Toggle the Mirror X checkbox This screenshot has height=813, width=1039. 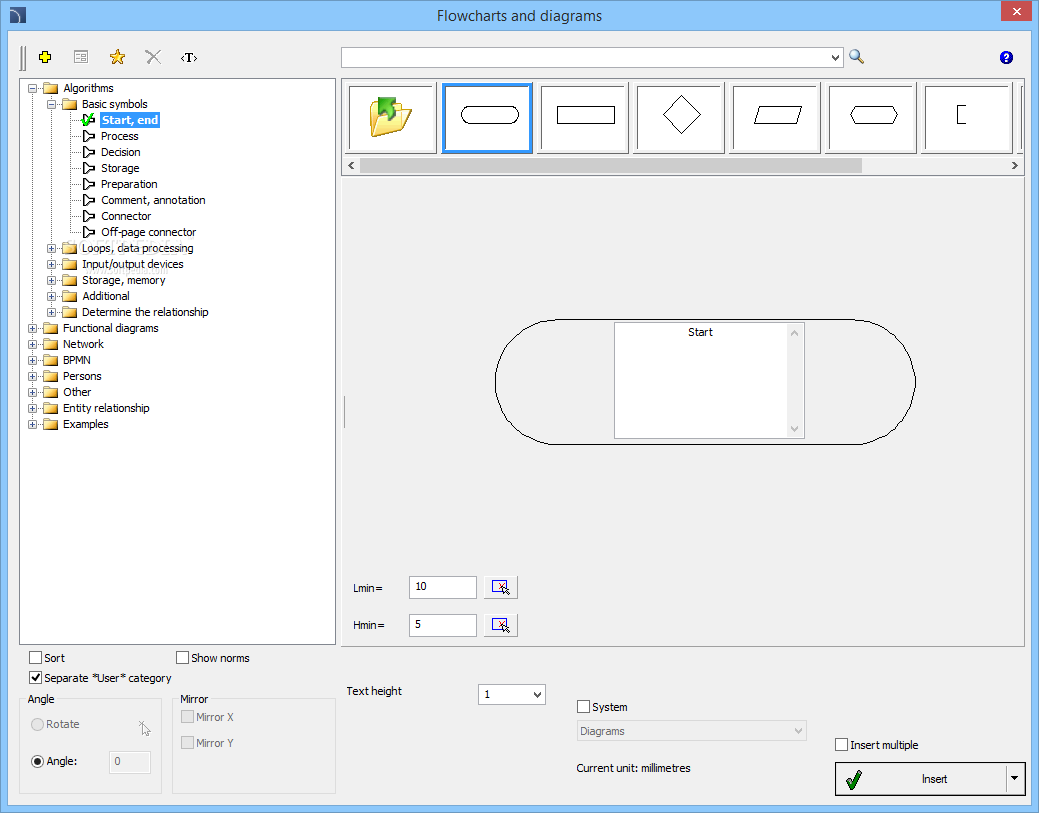click(x=188, y=717)
